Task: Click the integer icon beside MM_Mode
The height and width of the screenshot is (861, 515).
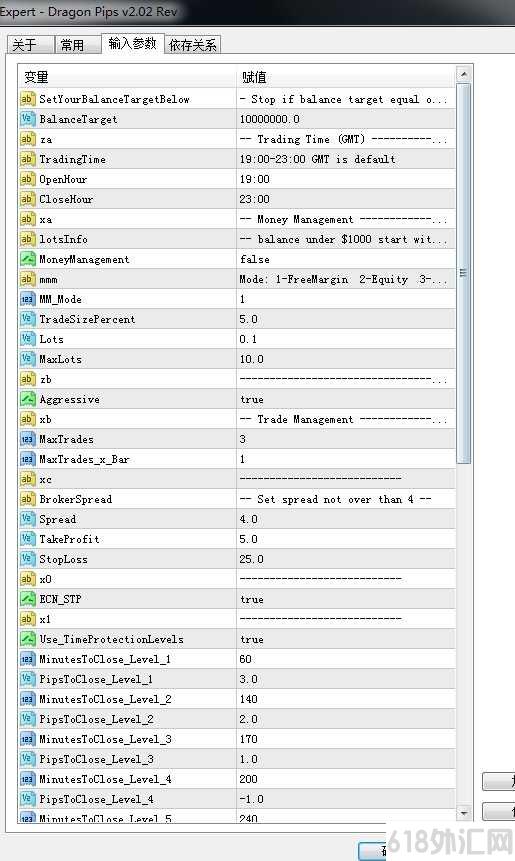Action: [x=27, y=299]
